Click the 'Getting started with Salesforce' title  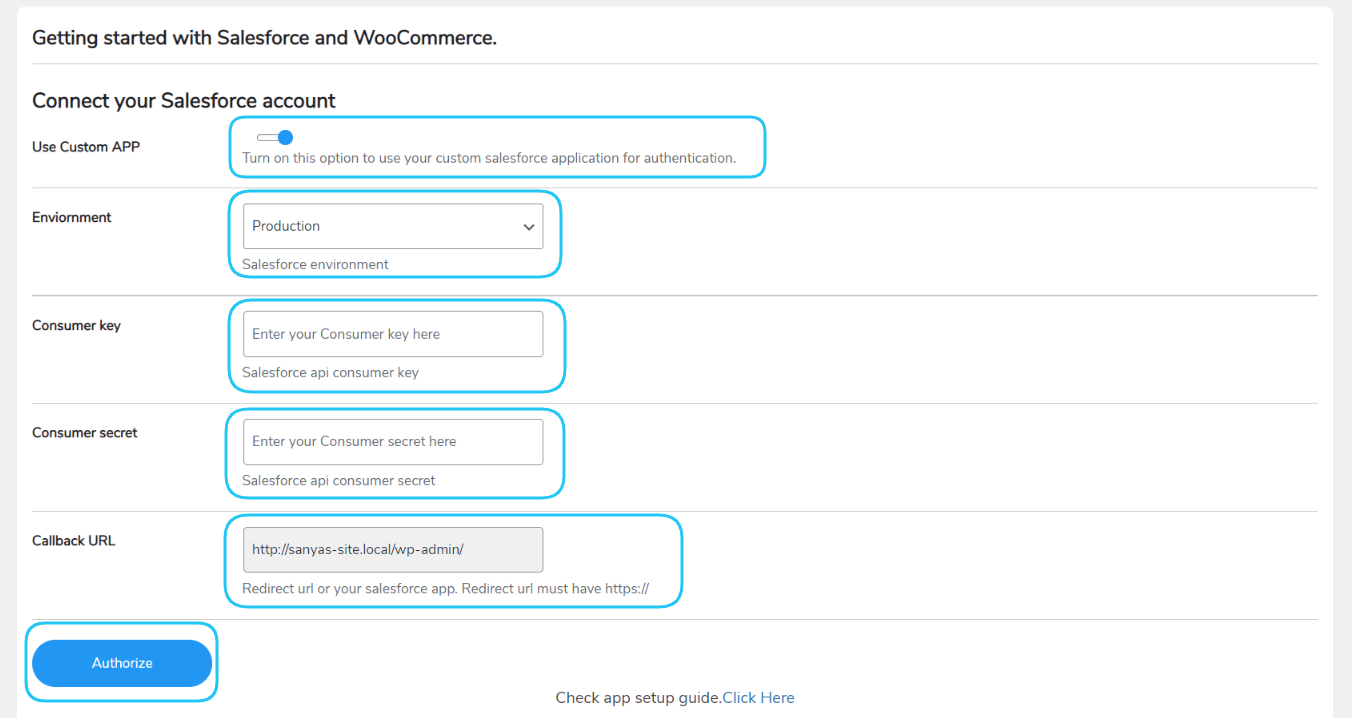pyautogui.click(x=264, y=39)
